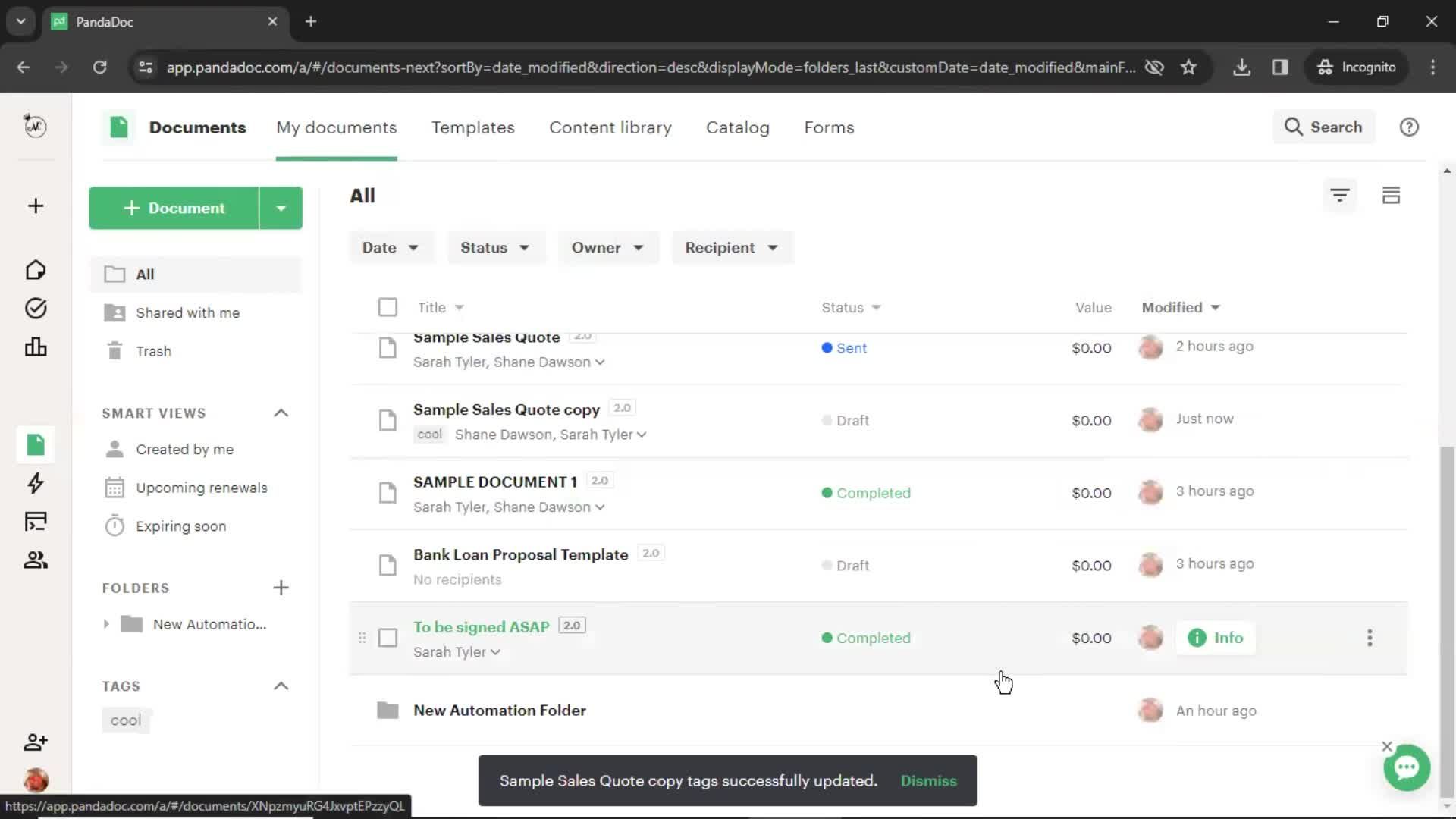Screen dimensions: 1456x819
Task: Open the To be signed ASAP document link
Action: click(481, 627)
